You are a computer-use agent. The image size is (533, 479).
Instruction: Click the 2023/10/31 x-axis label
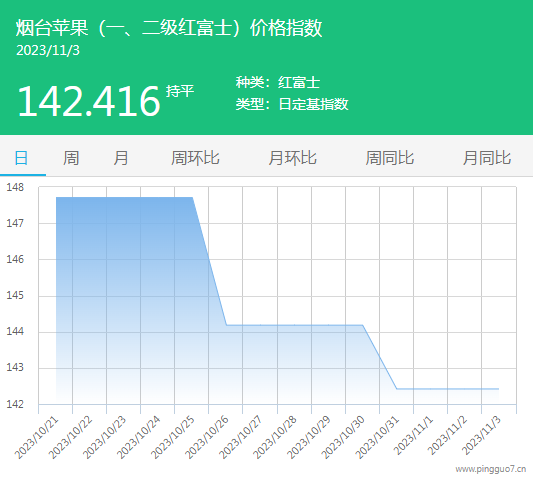pos(377,438)
